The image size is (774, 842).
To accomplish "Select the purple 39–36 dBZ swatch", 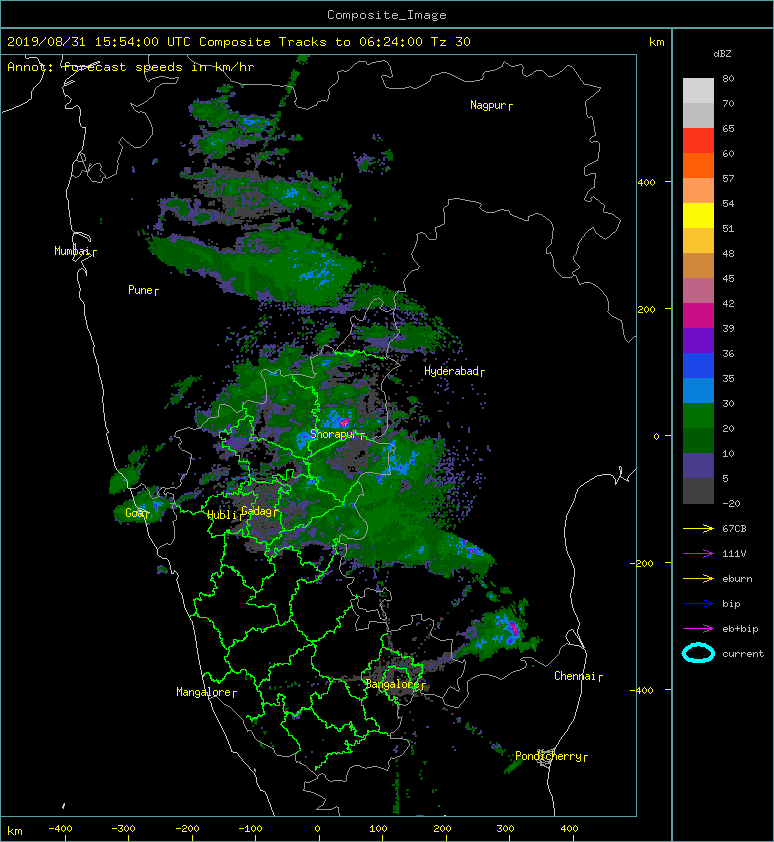I will [698, 340].
